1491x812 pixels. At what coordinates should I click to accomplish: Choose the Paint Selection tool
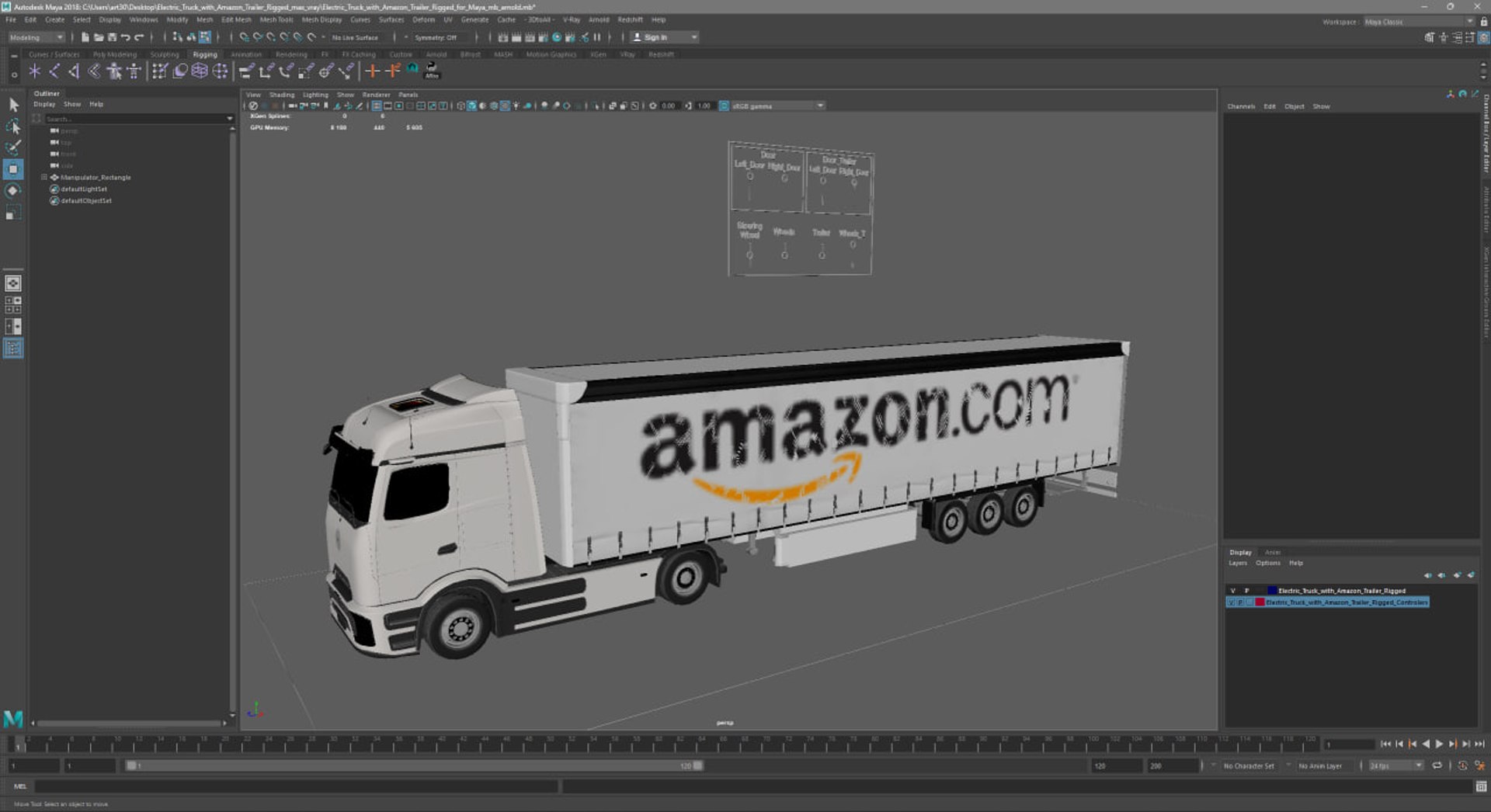(13, 147)
